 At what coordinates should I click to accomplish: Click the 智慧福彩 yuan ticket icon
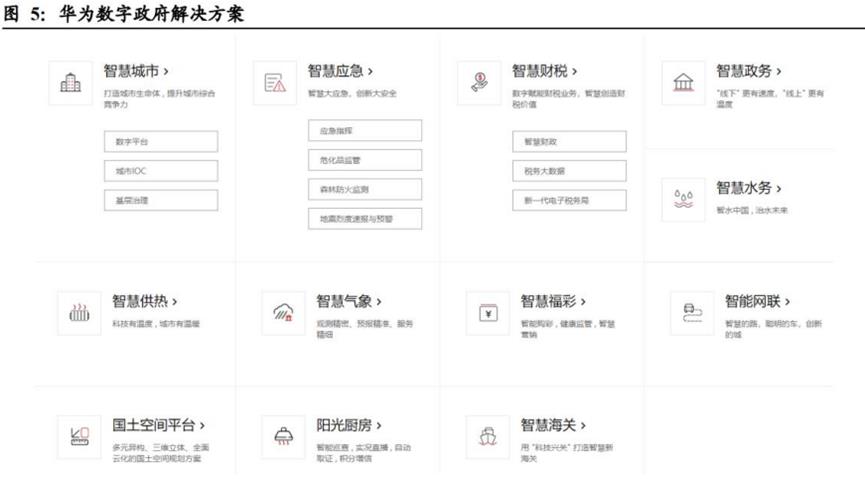click(488, 313)
